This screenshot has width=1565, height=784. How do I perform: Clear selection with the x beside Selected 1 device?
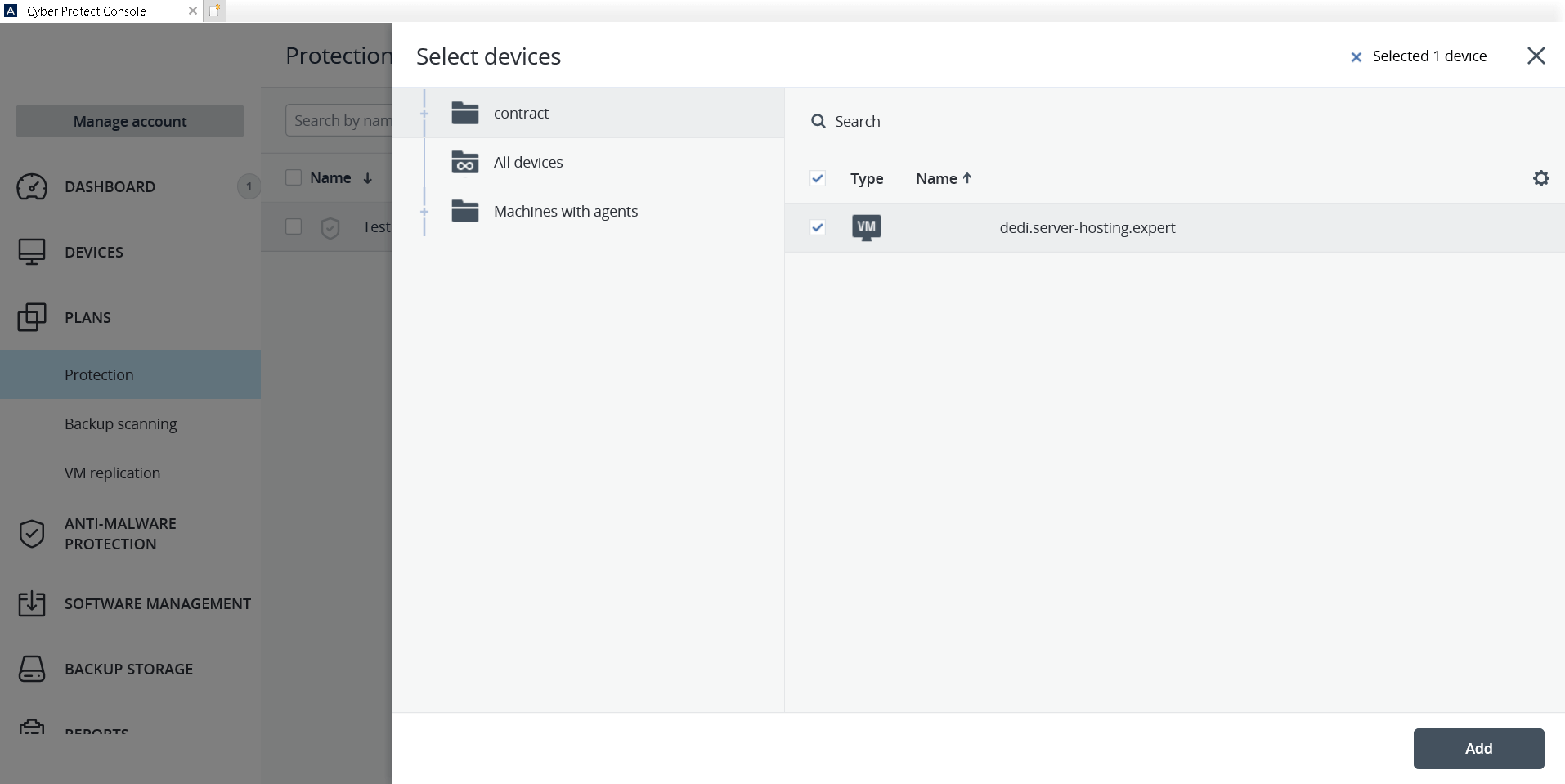point(1356,56)
